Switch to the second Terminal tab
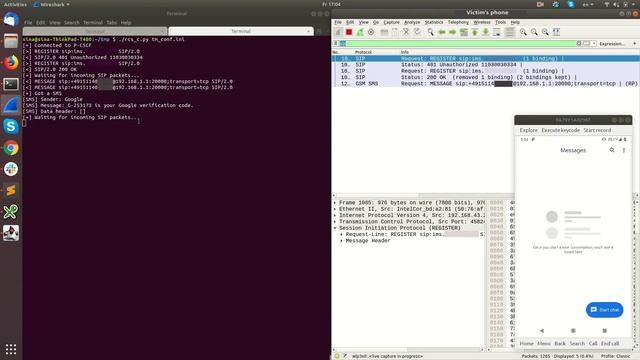The width and height of the screenshot is (640, 360). click(241, 31)
